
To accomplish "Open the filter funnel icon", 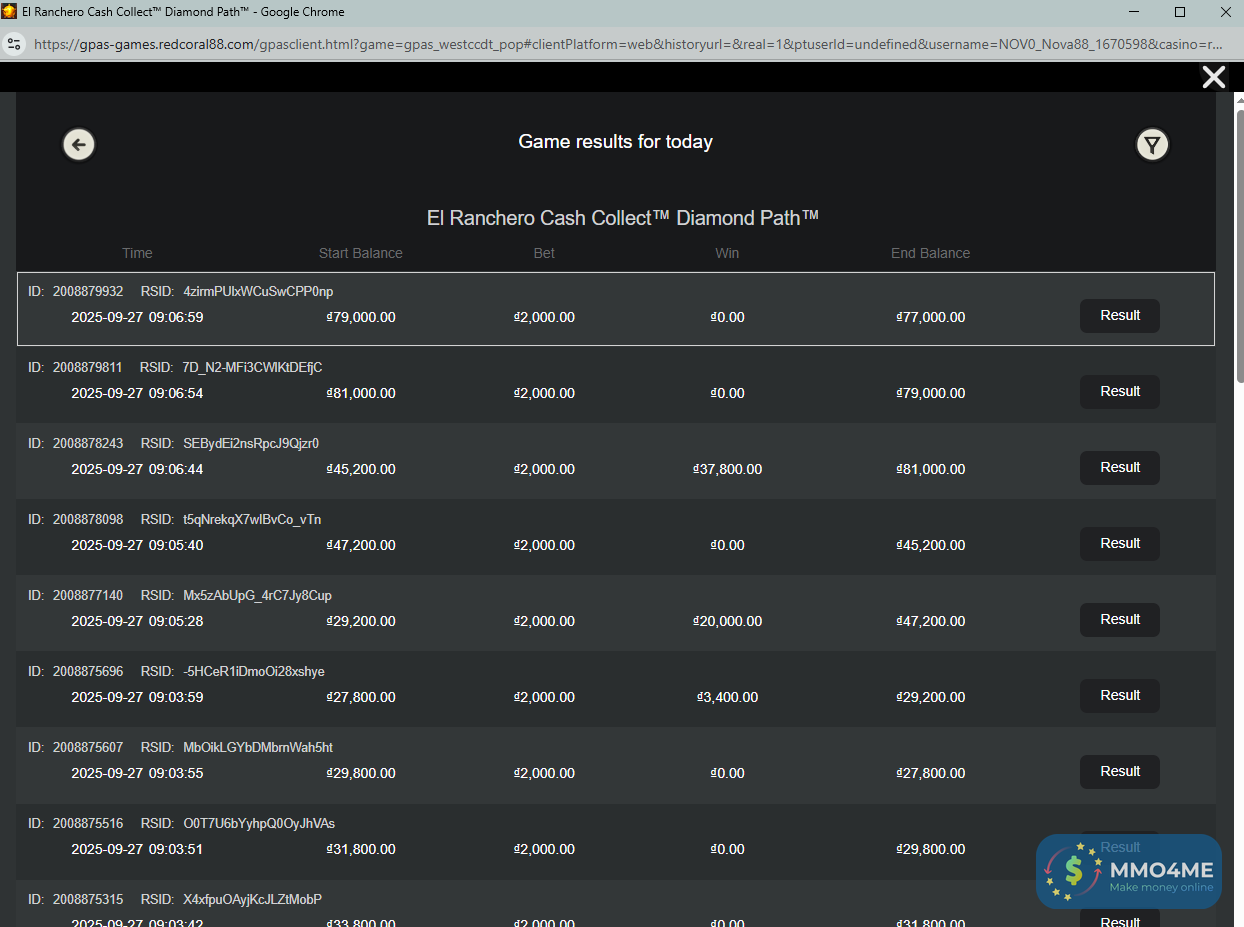I will pos(1152,145).
